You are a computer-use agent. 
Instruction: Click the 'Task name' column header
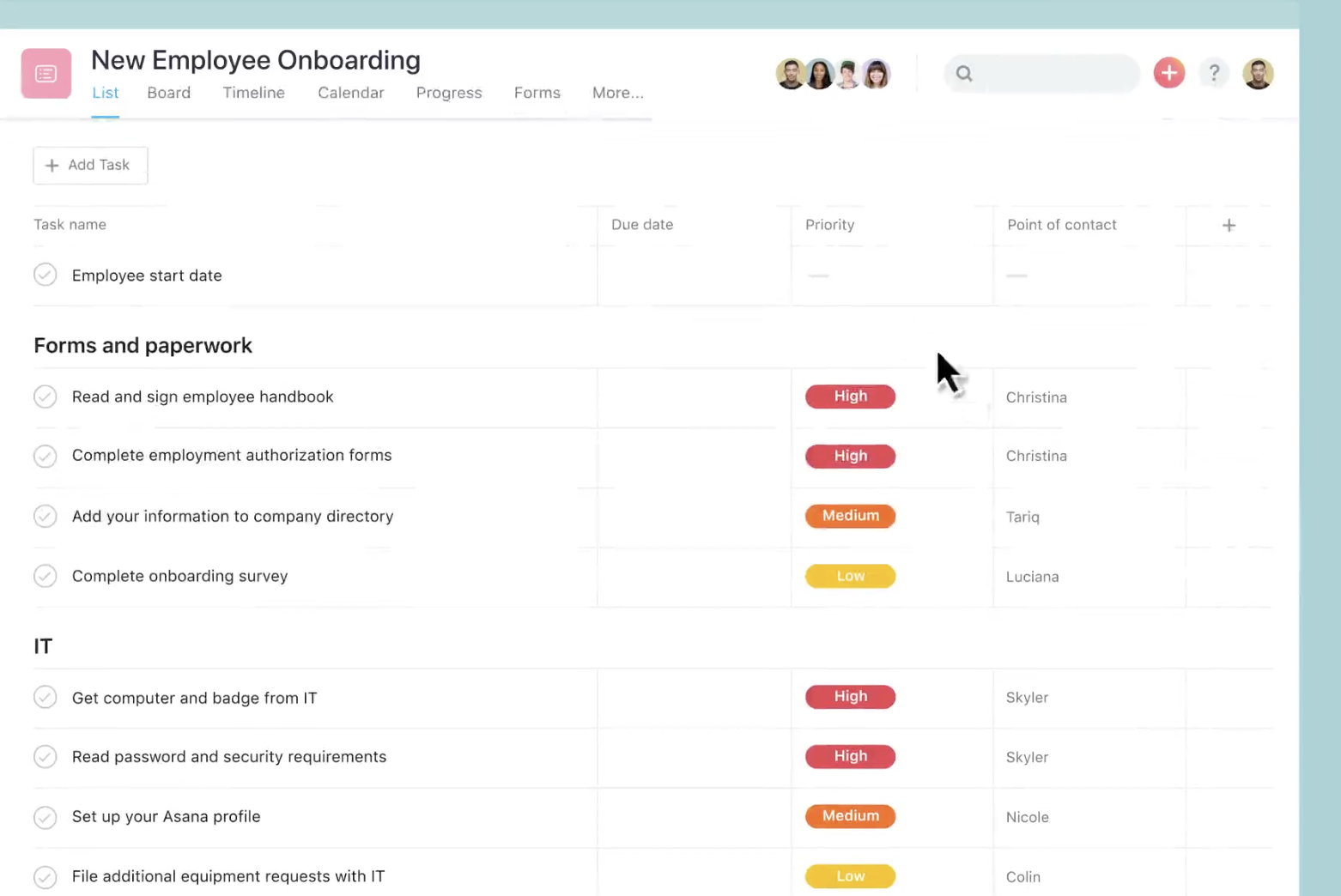[70, 225]
